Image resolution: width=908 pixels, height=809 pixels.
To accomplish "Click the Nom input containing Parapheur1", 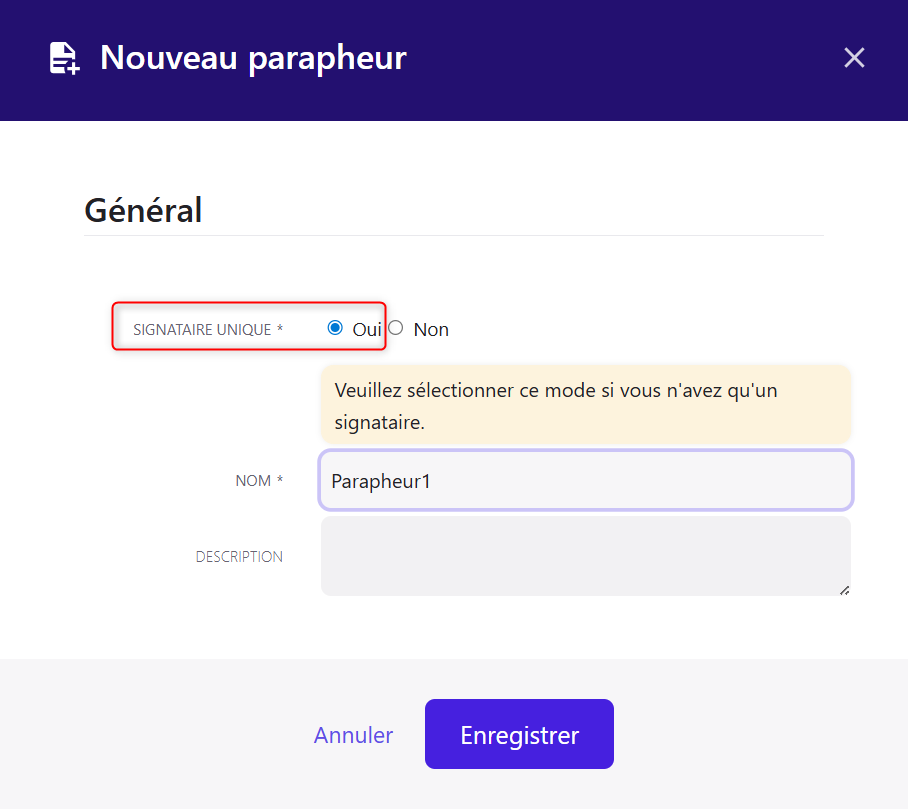I will click(586, 481).
